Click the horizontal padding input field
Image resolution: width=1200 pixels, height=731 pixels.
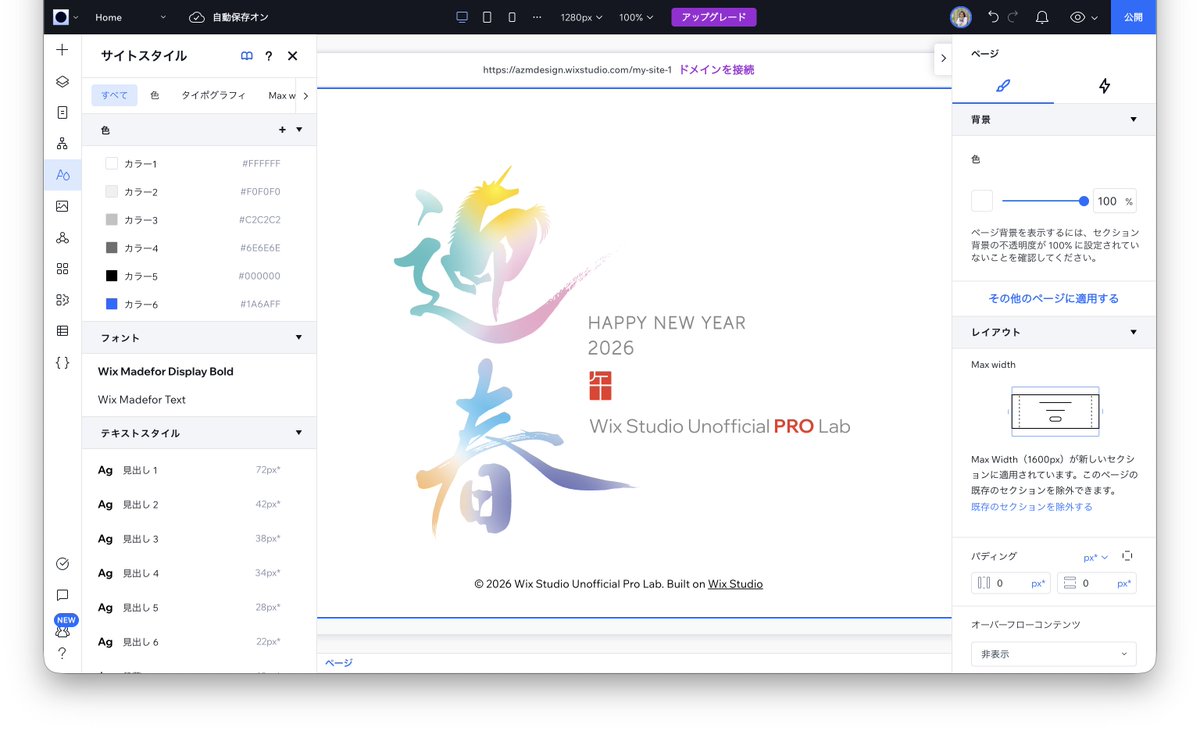coord(1011,583)
